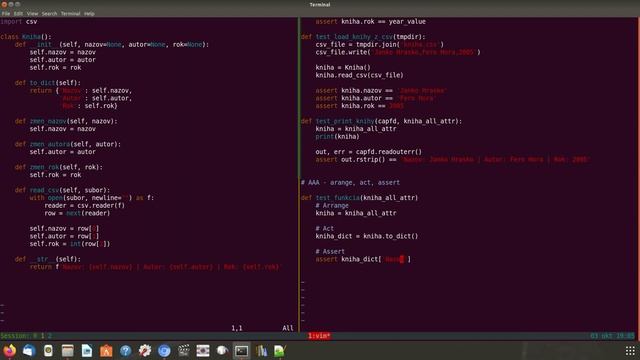Open LibreOffice Writer from the dock
Image resolution: width=640 pixels, height=360 pixels.
click(87, 351)
